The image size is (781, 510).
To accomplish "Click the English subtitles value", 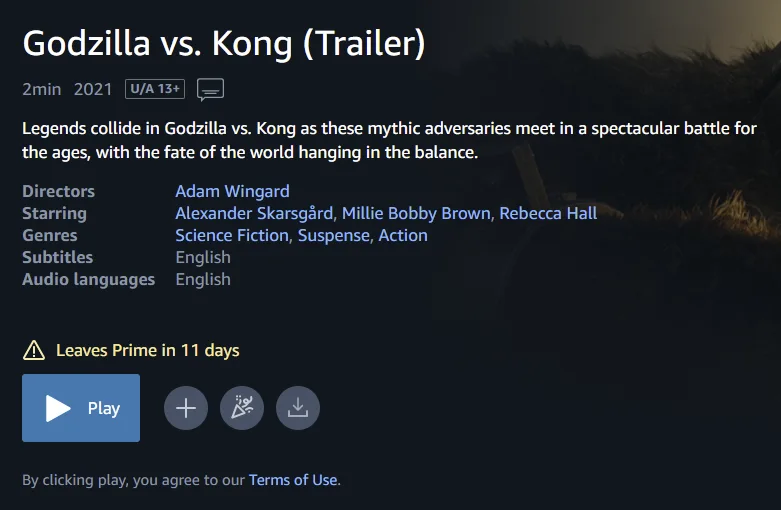I will click(x=203, y=257).
